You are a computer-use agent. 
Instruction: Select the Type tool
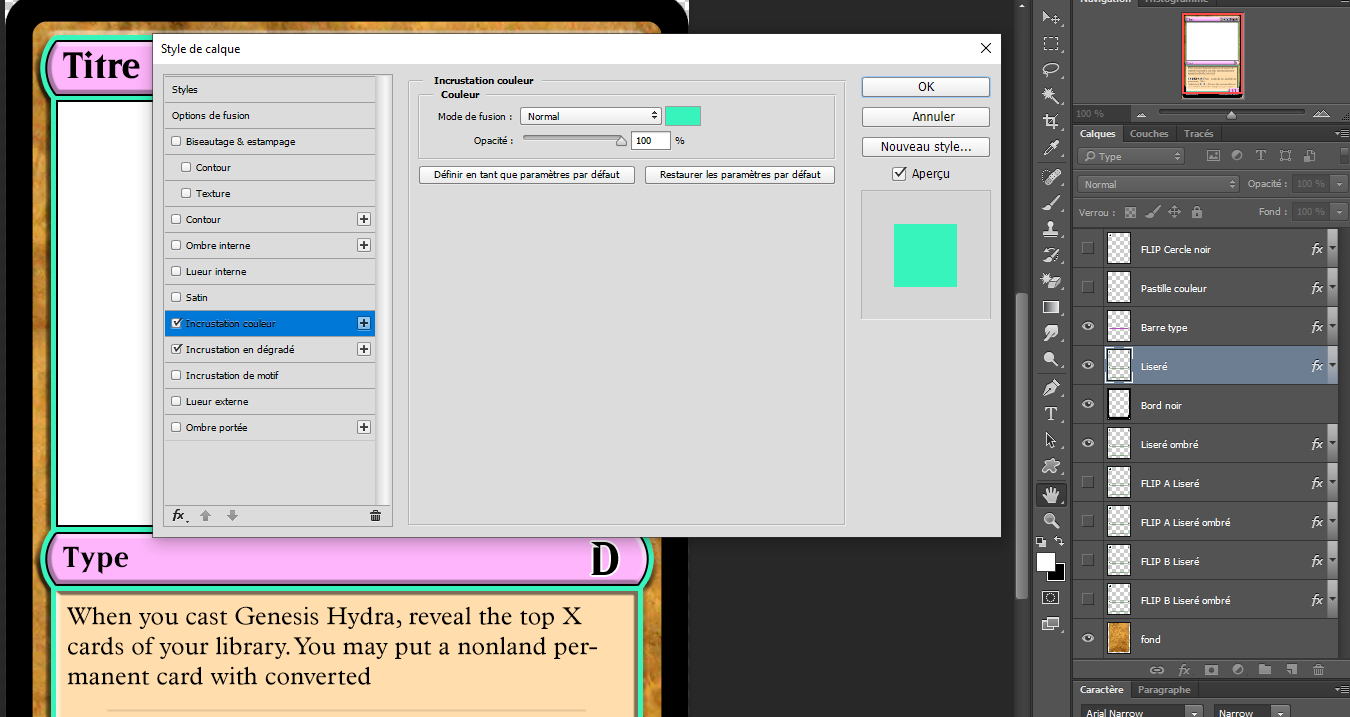pyautogui.click(x=1051, y=413)
